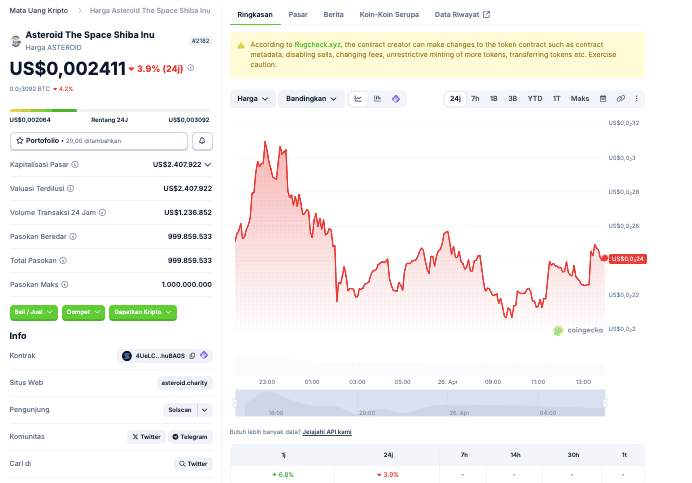
Task: Open the Dapatkan Kripto dropdown
Action: pyautogui.click(x=143, y=312)
